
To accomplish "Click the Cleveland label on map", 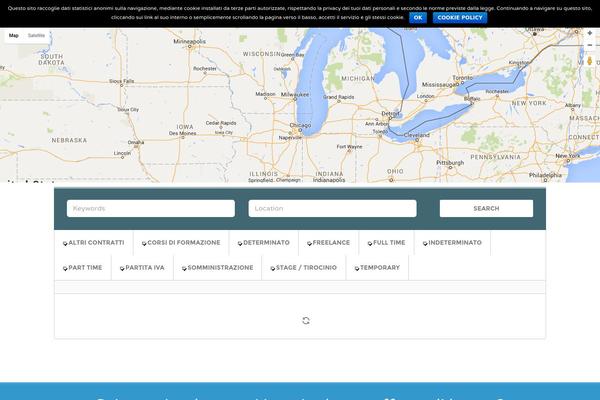I will [417, 135].
